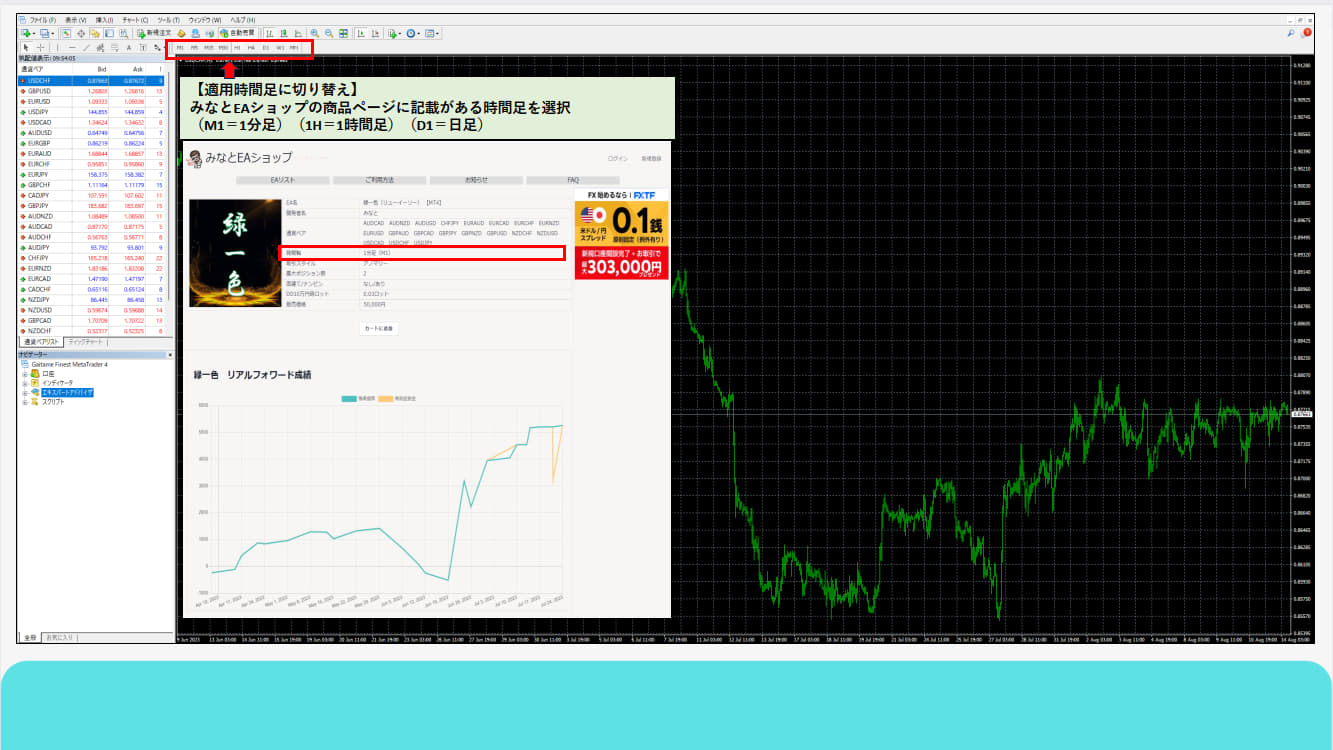Switch to the ティックチャート tab

pos(85,342)
